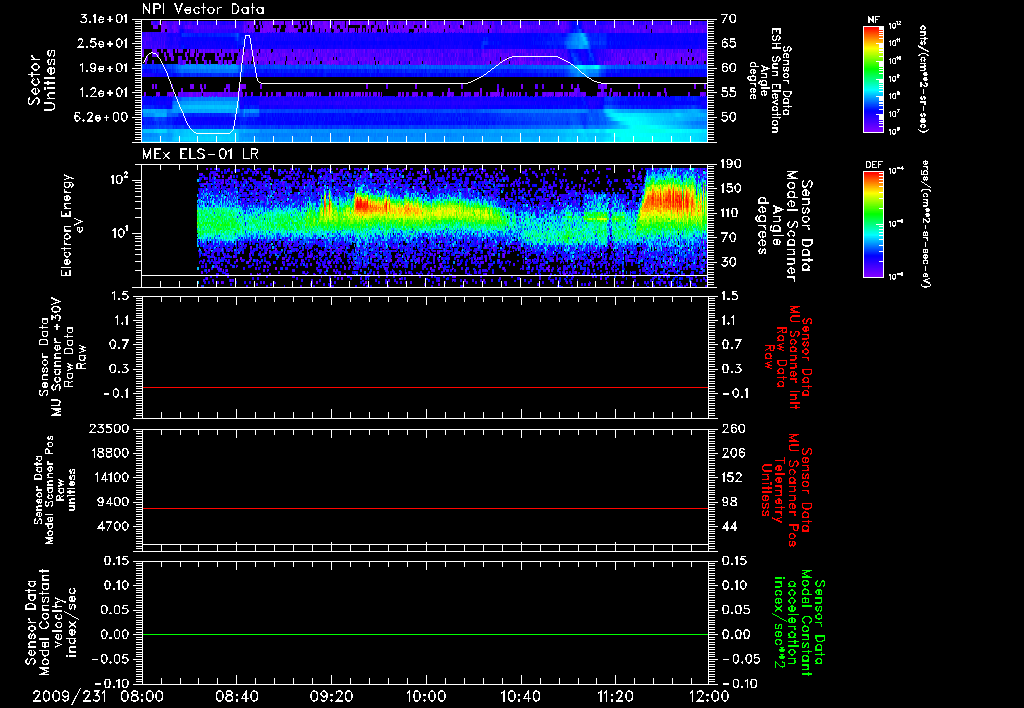Select the "MEx ELS-01 LR" panel title
Image resolution: width=1024 pixels, height=708 pixels.
click(x=198, y=154)
